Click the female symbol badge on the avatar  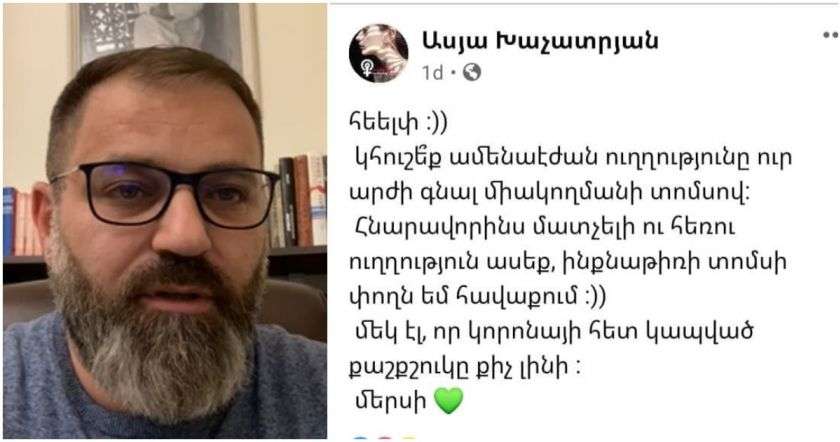[368, 68]
